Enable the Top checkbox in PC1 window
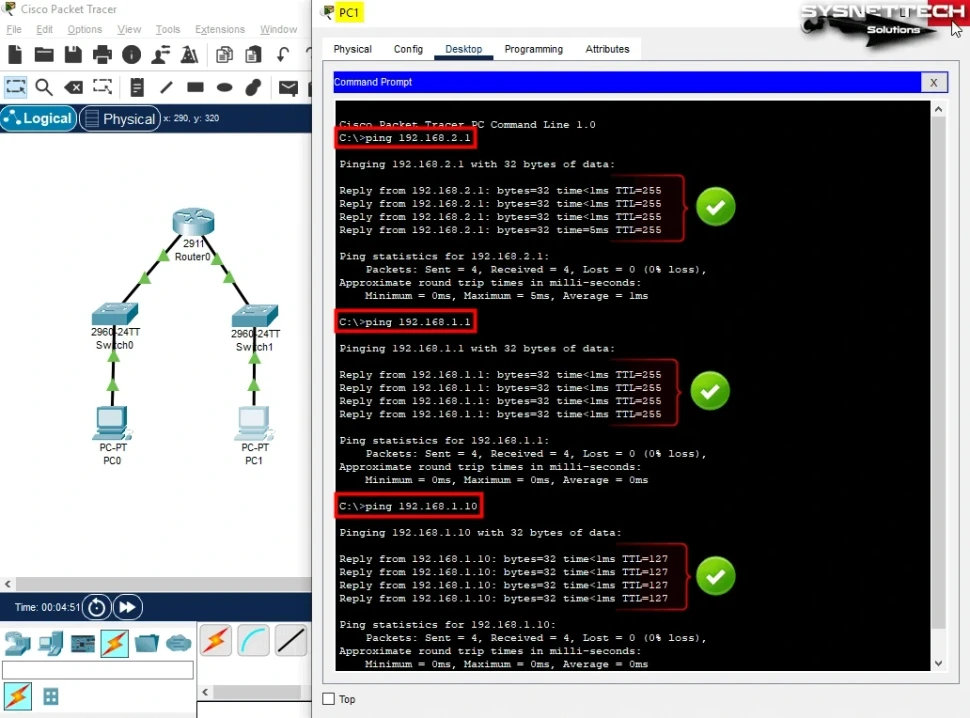Screen dimensions: 970x718 pyautogui.click(x=328, y=699)
